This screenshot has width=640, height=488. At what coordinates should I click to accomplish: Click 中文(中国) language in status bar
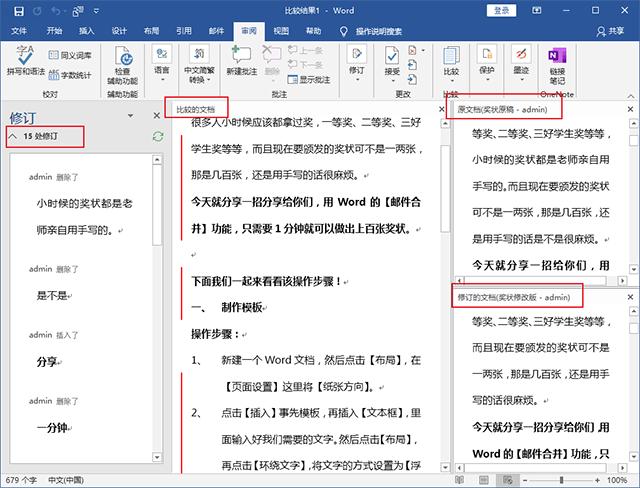pyautogui.click(x=66, y=480)
